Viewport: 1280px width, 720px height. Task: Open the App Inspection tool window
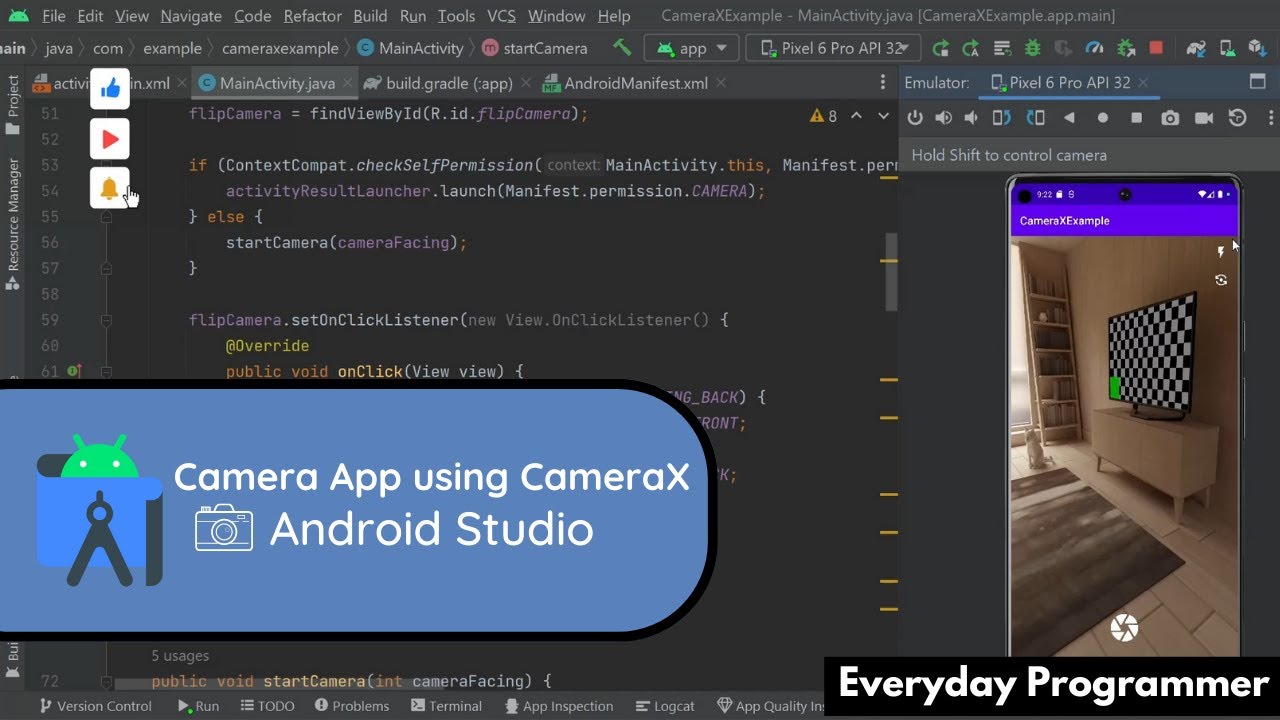558,706
